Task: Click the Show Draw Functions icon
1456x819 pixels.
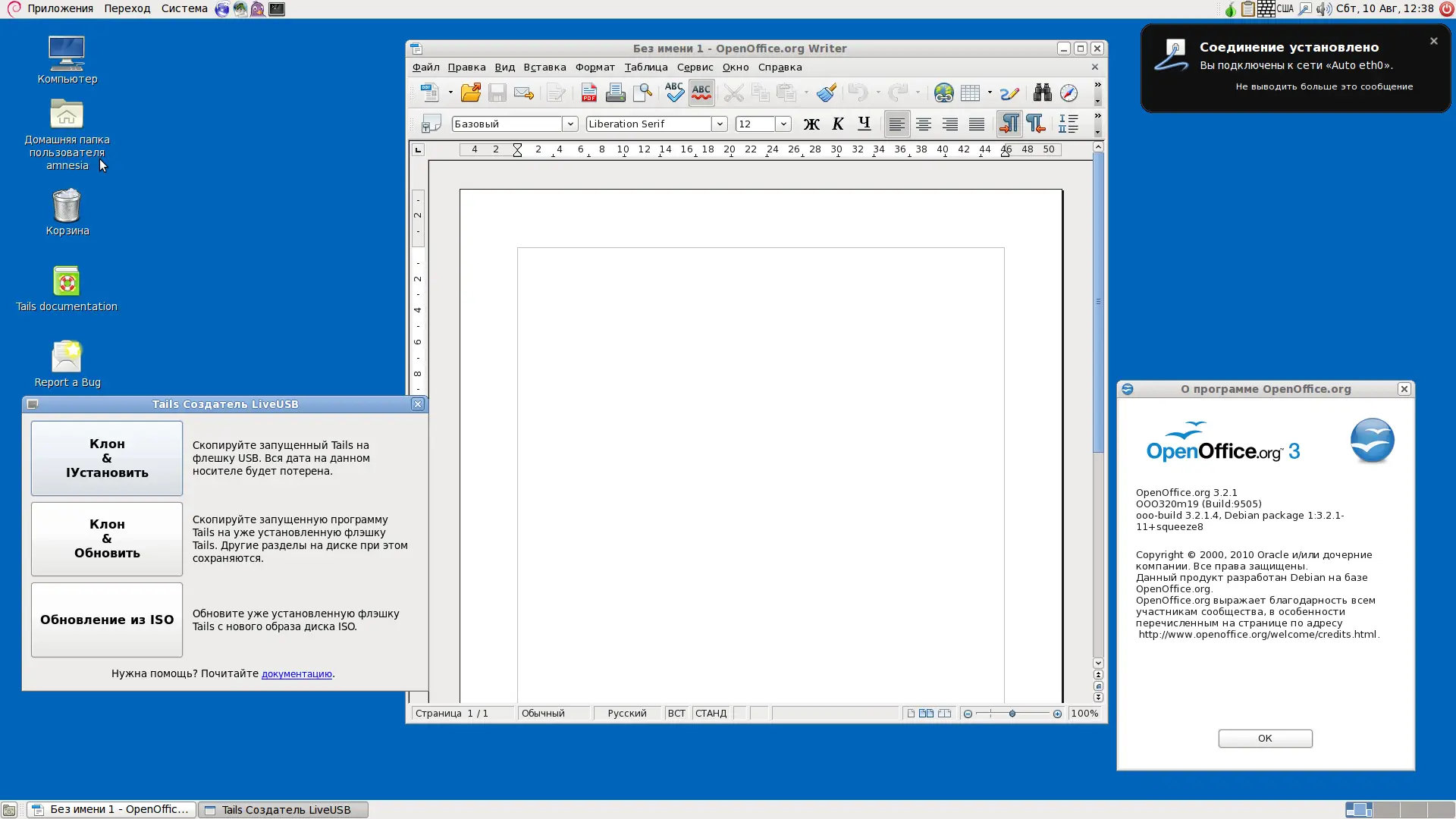Action: pos(1009,93)
